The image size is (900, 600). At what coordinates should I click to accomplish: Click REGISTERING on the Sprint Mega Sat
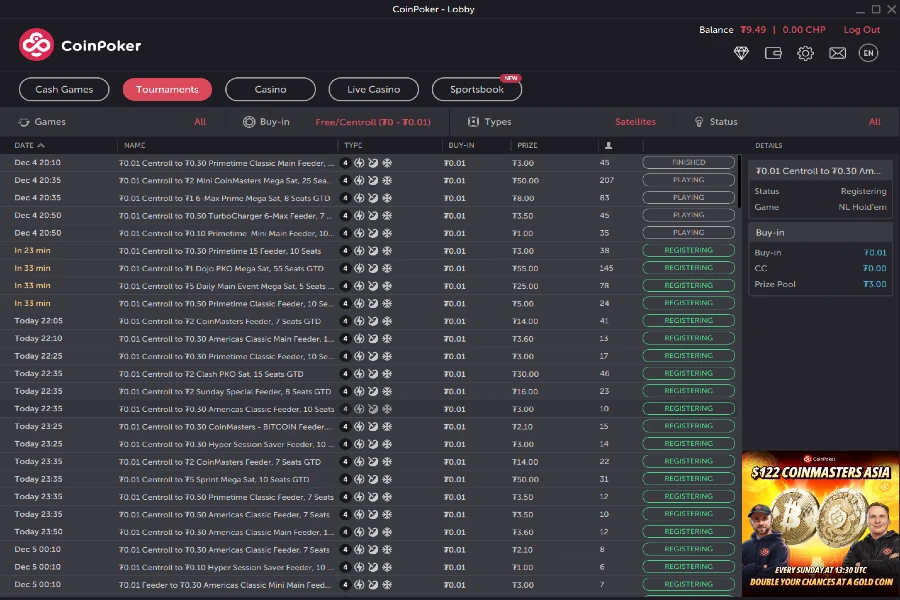(x=688, y=479)
